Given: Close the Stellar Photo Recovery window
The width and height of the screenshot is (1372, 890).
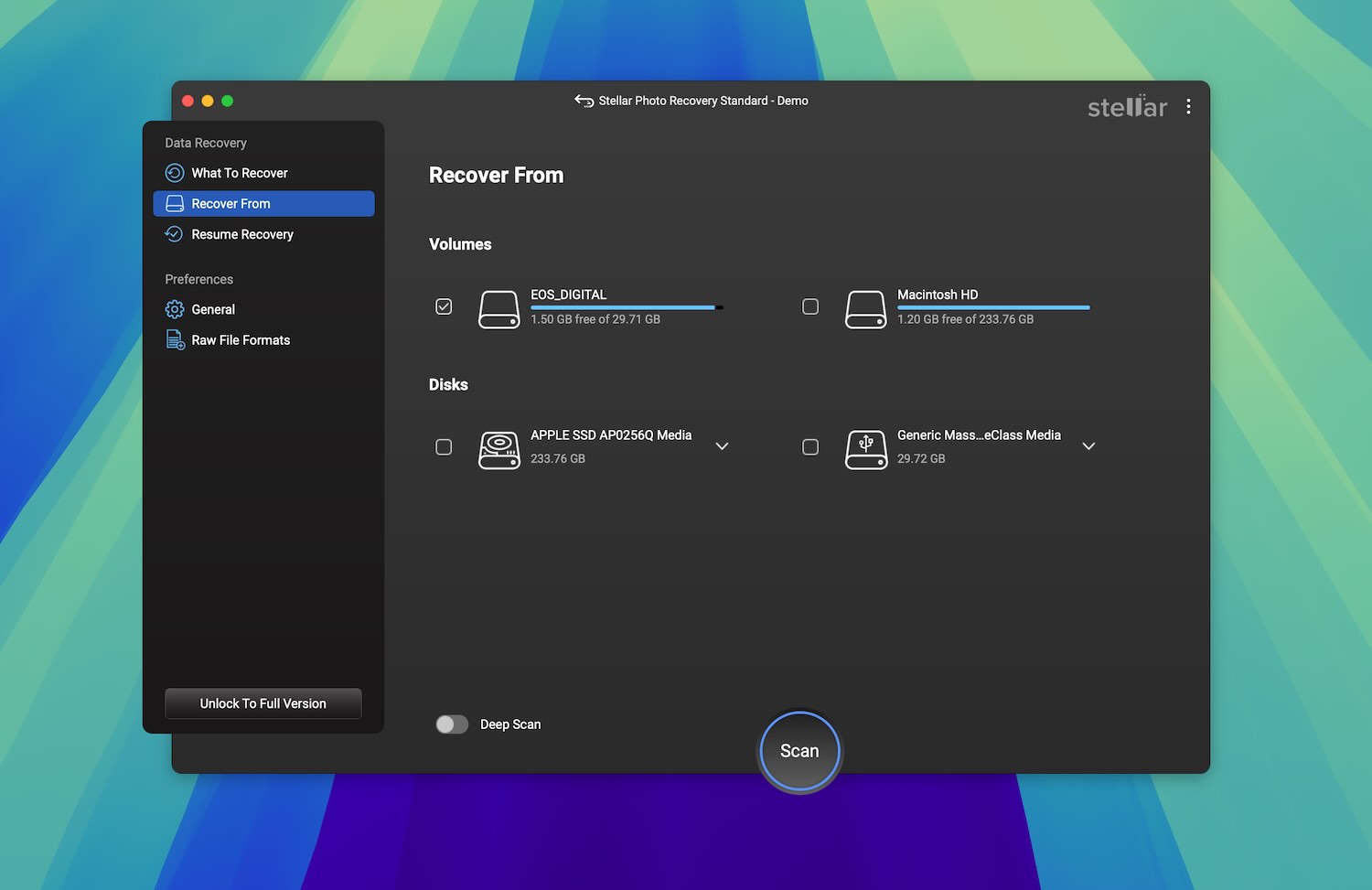Looking at the screenshot, I should 188,101.
